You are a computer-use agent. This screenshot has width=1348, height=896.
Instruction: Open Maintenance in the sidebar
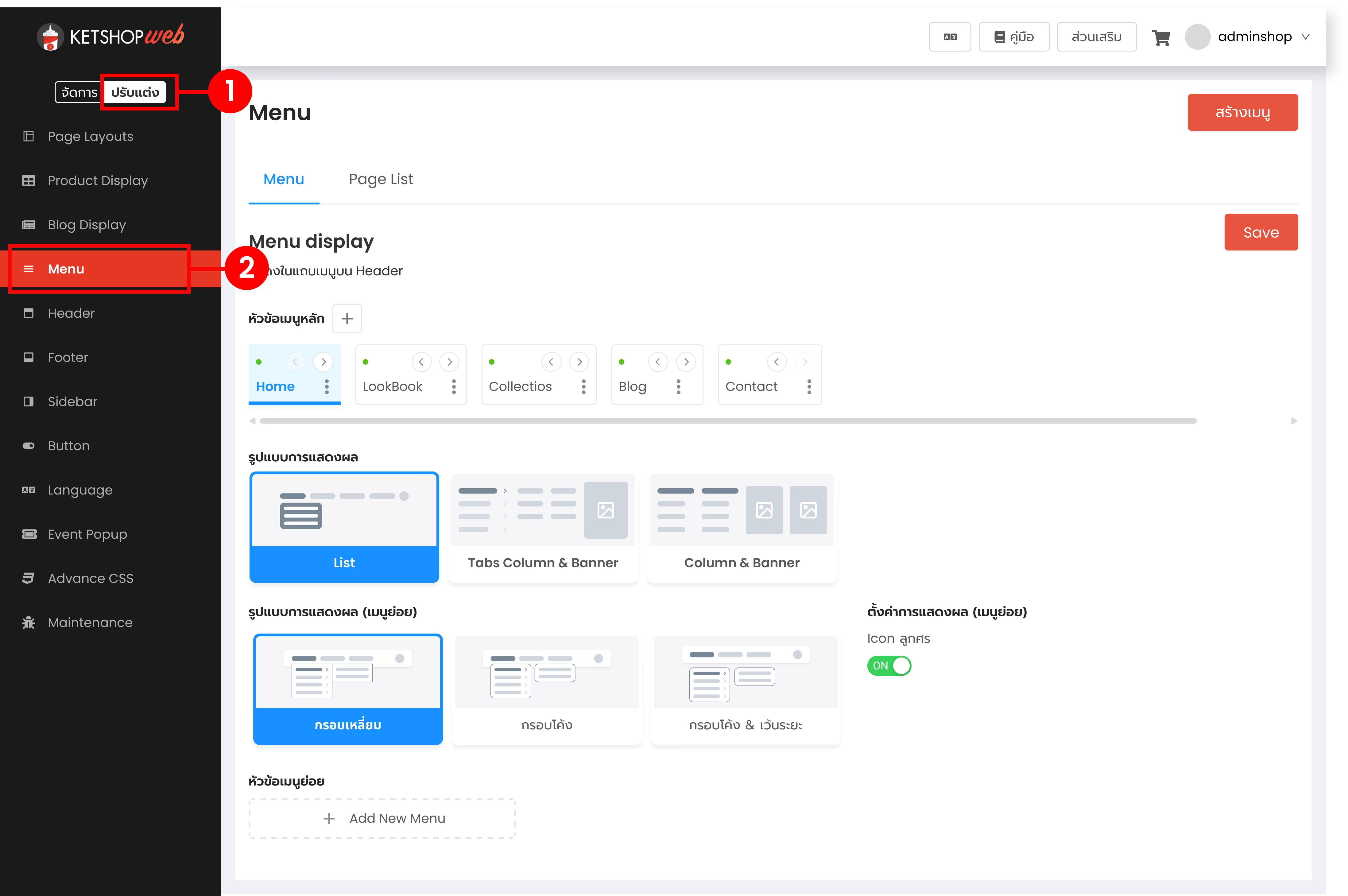90,622
